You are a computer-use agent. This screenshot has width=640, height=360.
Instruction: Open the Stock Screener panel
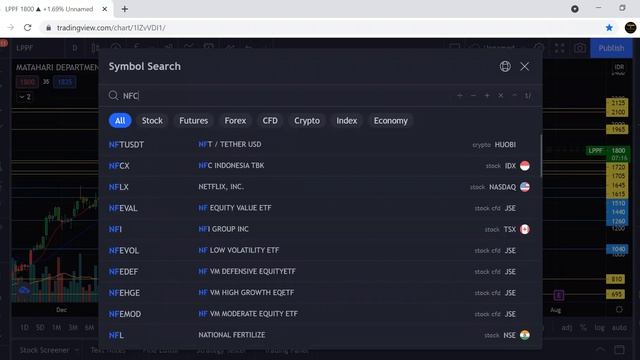coord(44,350)
